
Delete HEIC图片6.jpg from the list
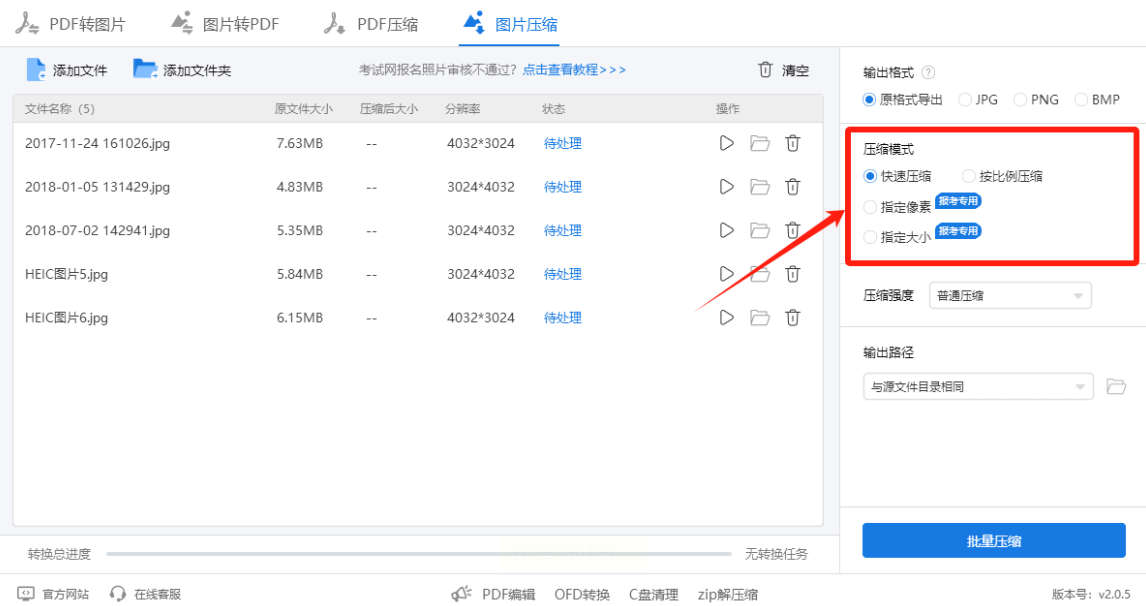pos(793,317)
